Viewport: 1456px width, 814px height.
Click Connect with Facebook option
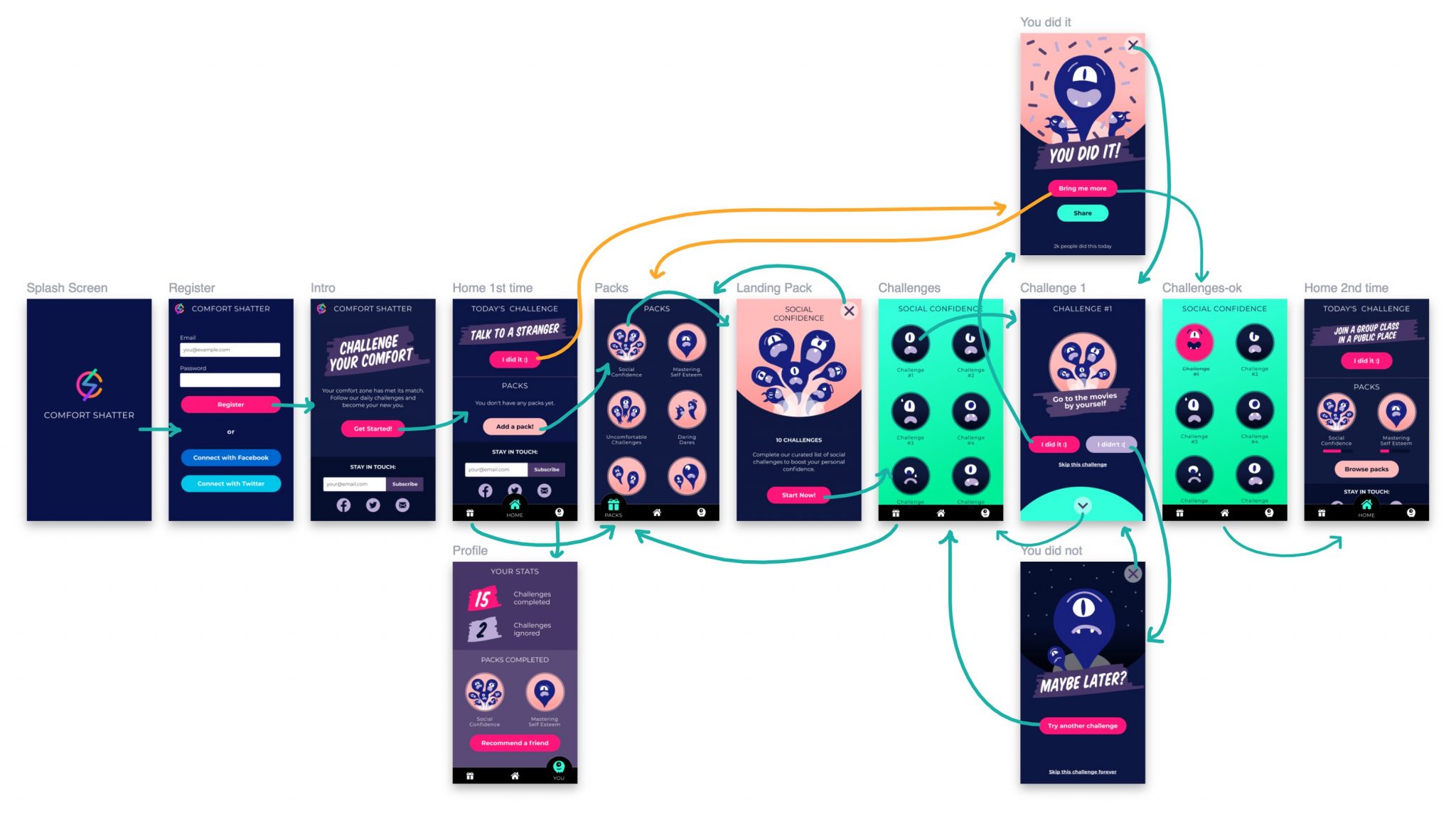pos(230,458)
